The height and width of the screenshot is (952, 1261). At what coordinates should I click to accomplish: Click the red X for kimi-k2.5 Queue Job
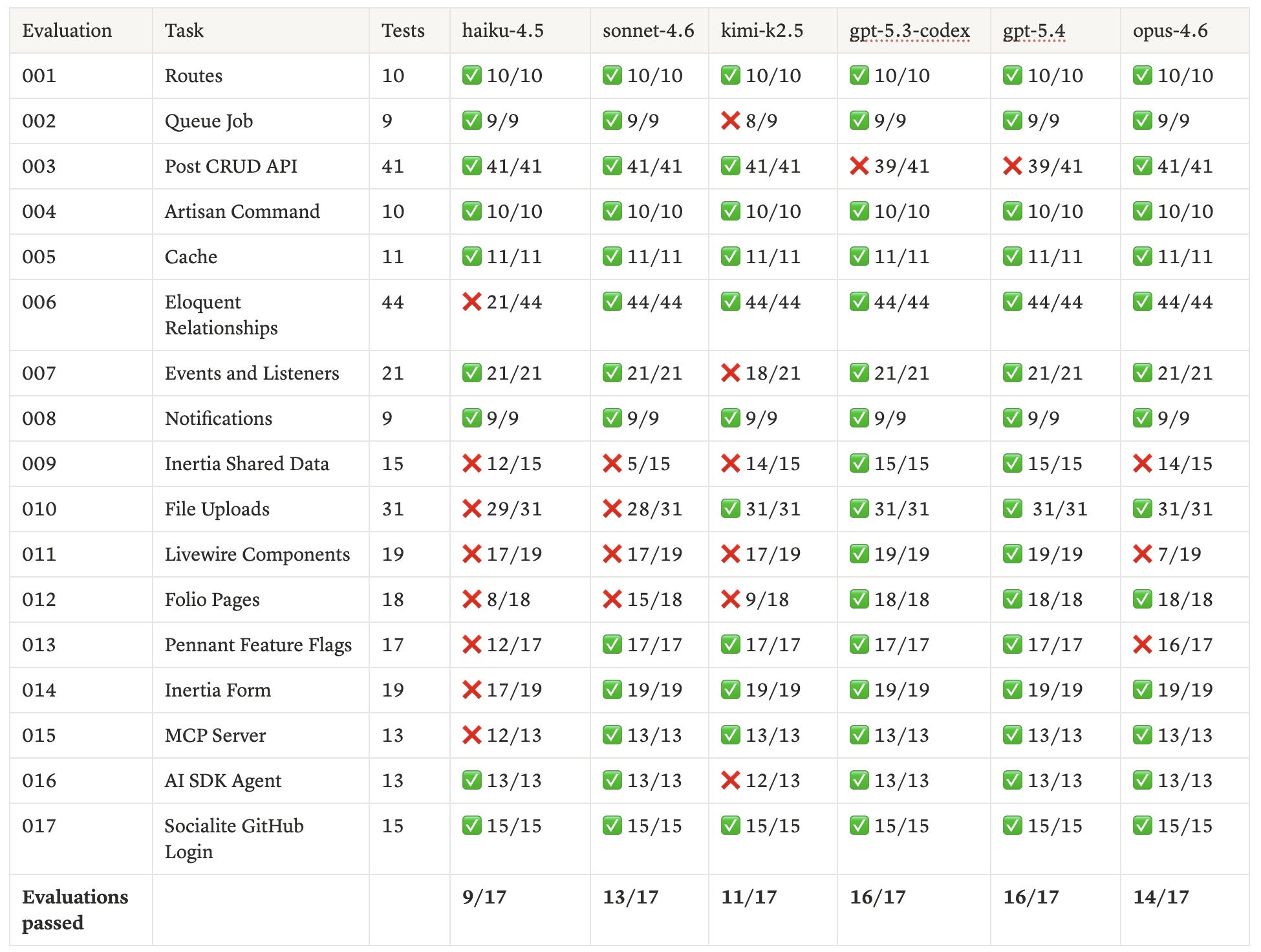730,121
